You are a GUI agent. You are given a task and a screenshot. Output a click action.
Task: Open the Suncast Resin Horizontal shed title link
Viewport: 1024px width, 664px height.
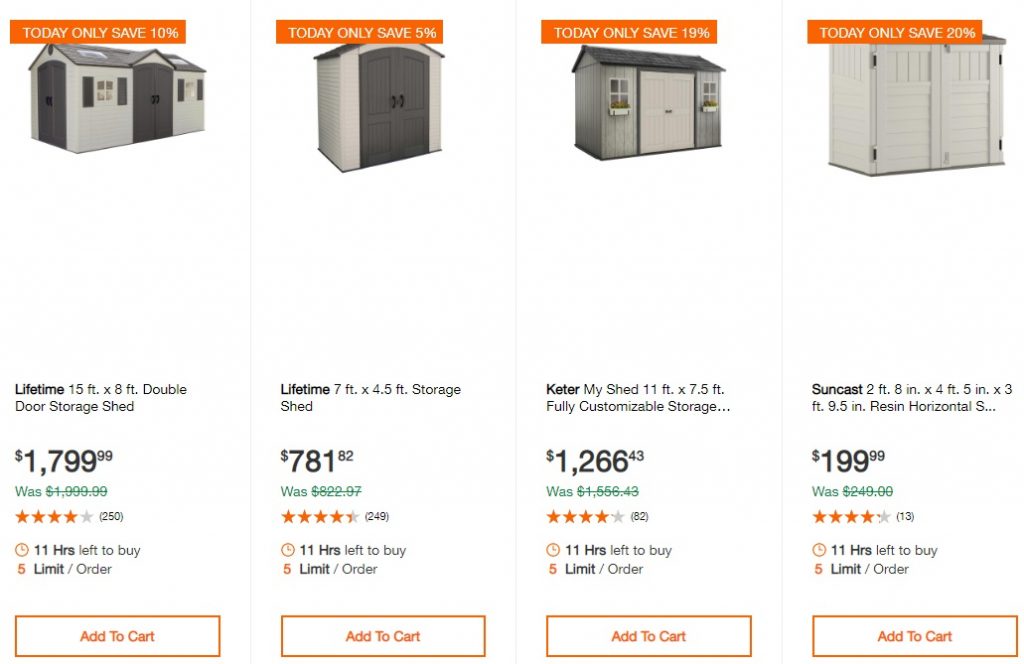pyautogui.click(x=912, y=398)
